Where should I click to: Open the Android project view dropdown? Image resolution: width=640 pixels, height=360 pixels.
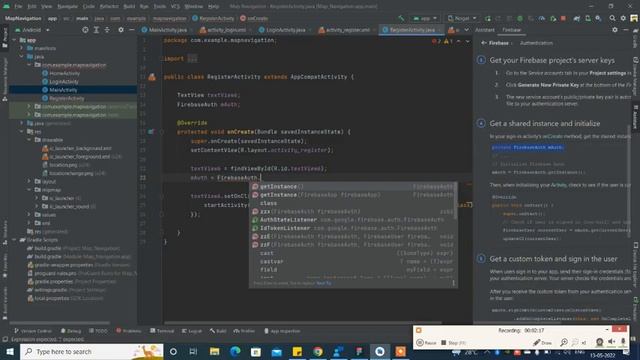(x=32, y=30)
